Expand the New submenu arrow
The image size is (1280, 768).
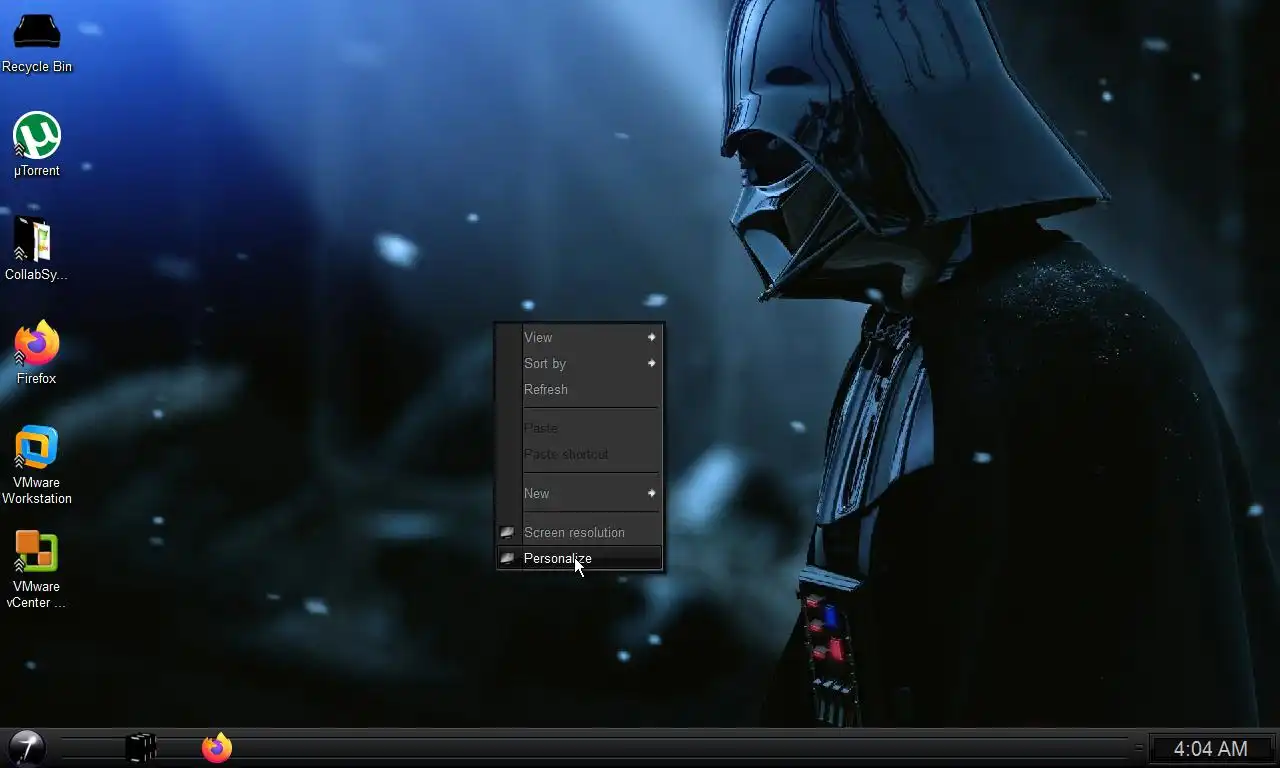point(651,493)
